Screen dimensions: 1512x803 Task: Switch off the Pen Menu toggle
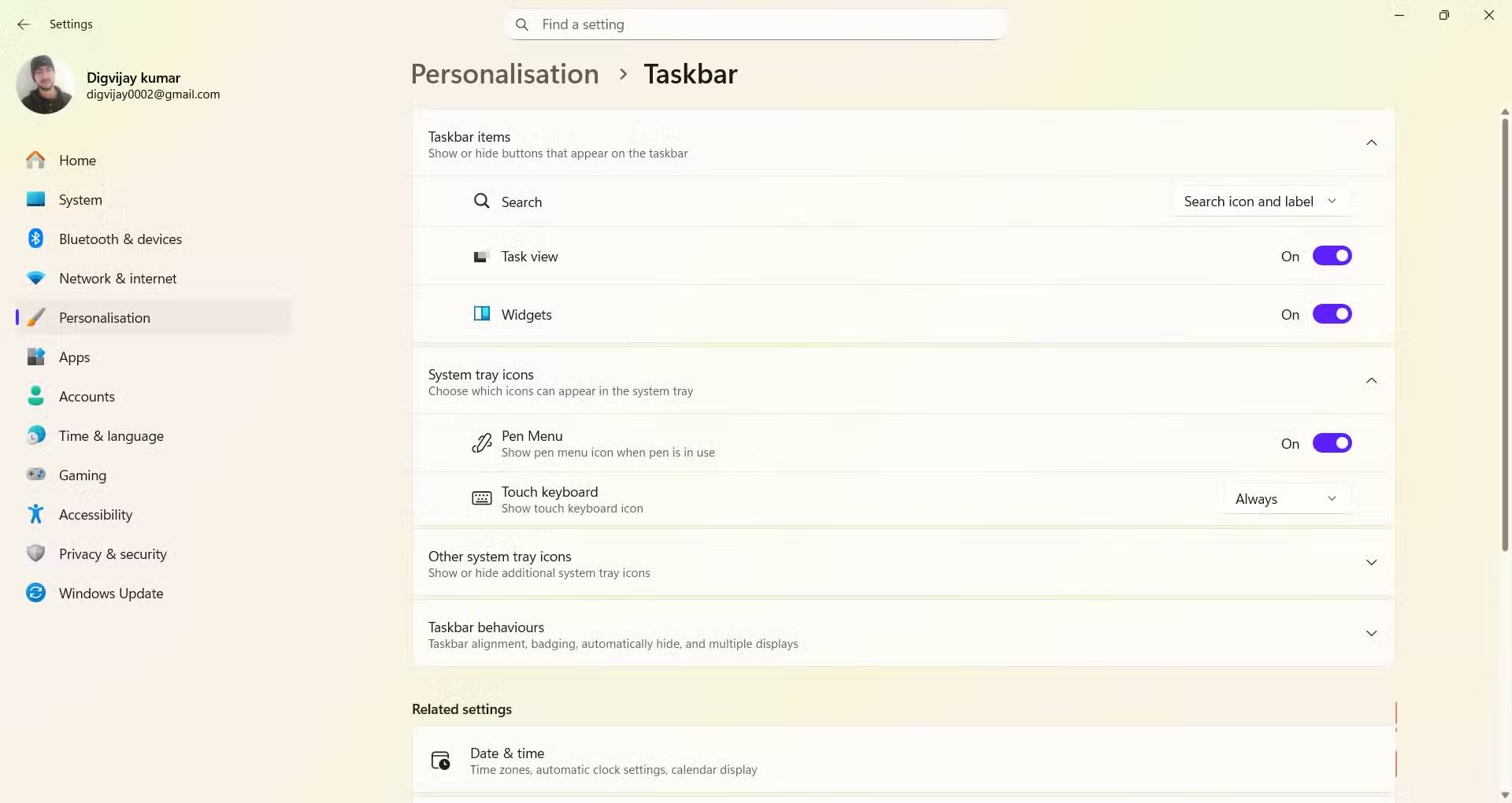(x=1332, y=443)
